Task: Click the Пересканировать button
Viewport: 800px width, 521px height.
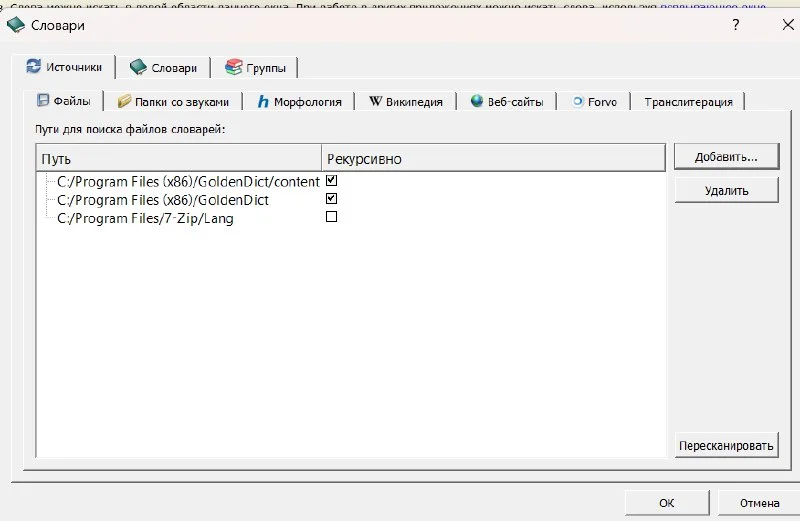Action: 725,445
